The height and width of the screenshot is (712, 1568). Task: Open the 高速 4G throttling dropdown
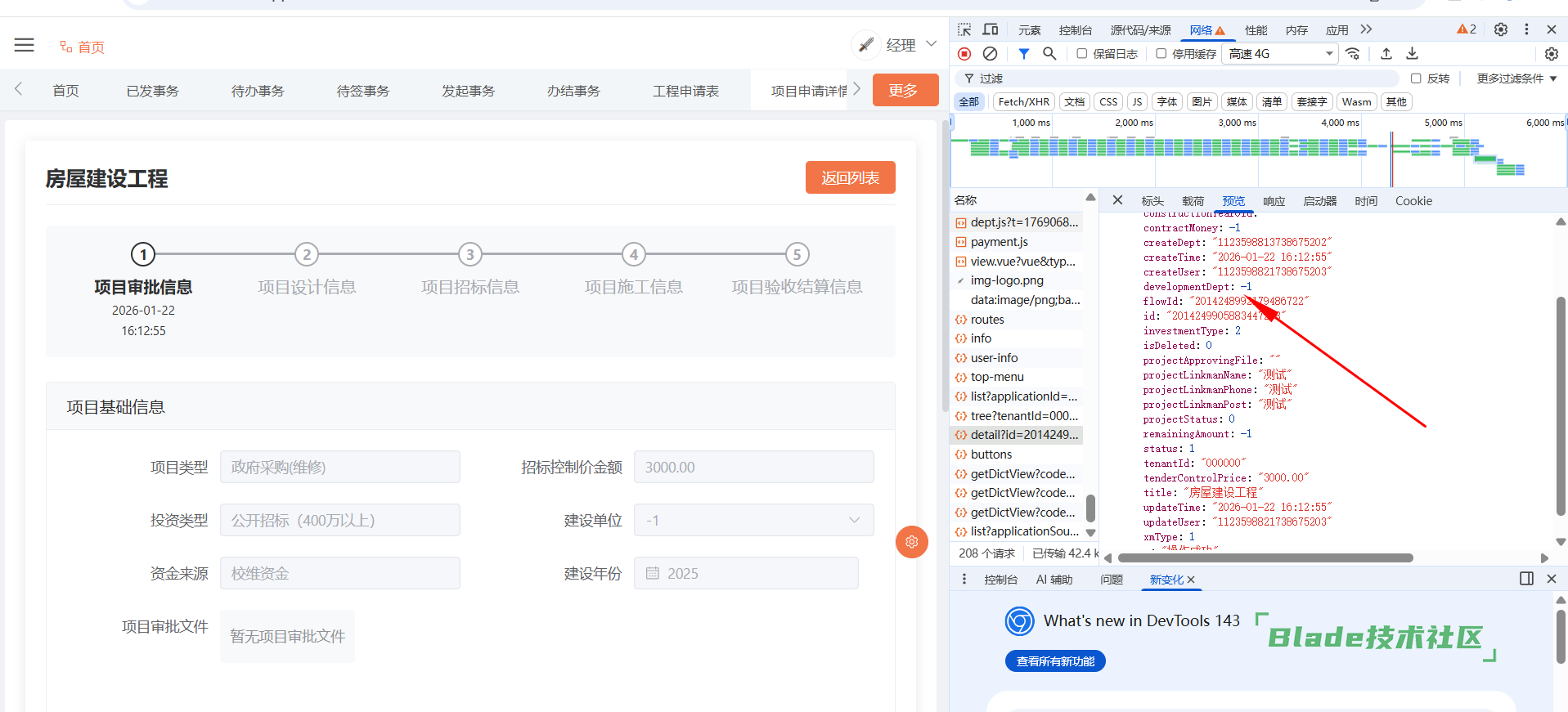tap(1280, 54)
